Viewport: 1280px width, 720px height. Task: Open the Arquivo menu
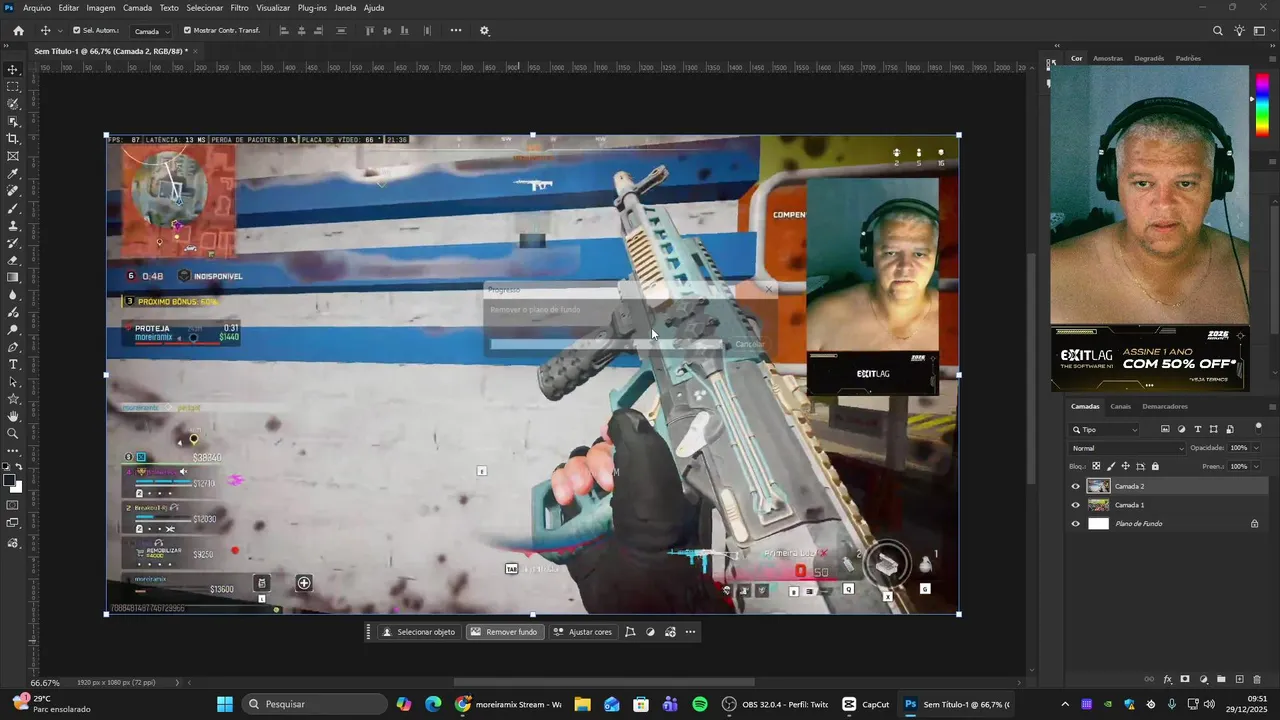pyautogui.click(x=37, y=8)
